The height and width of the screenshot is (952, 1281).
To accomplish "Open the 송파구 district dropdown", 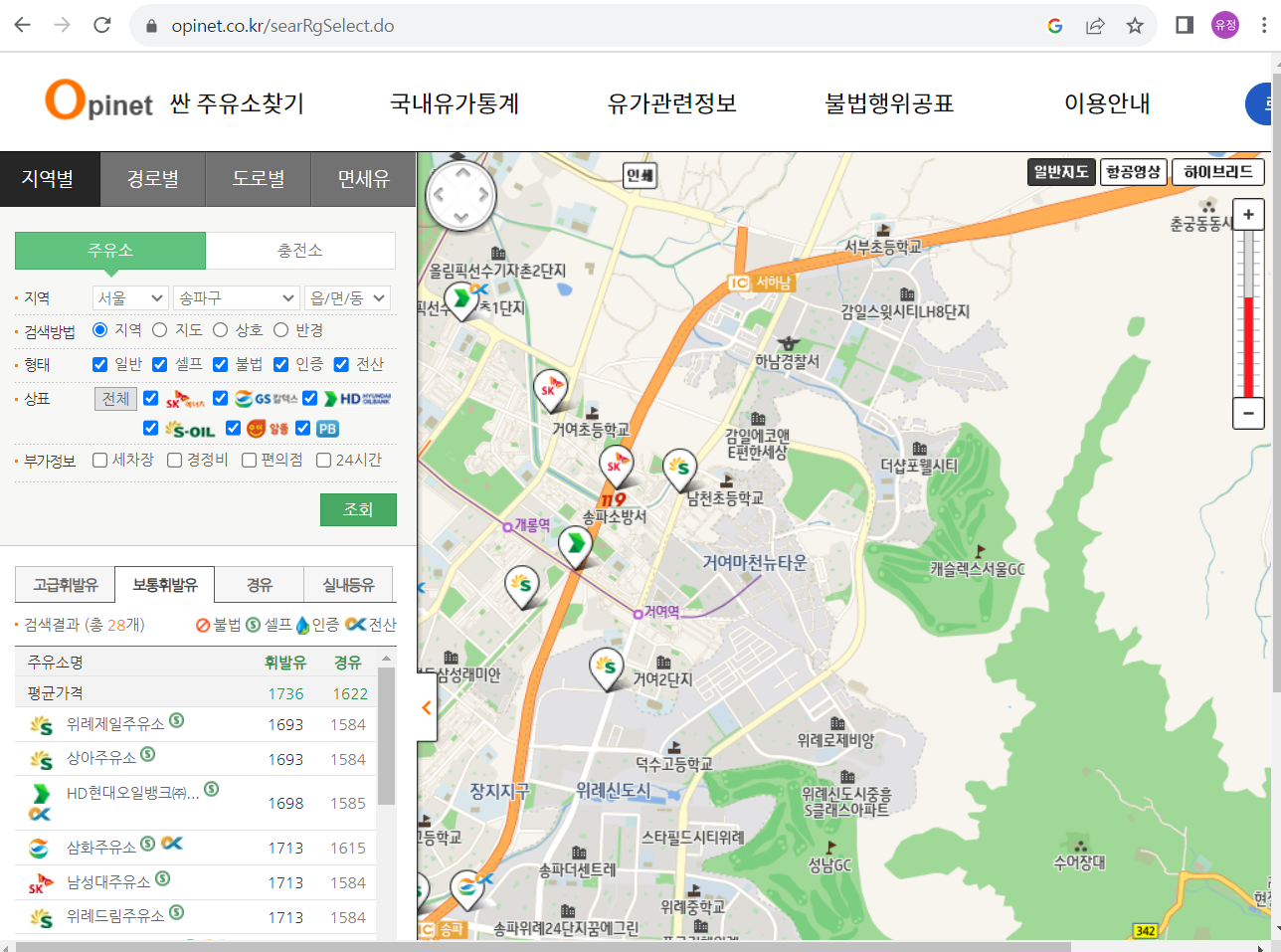I will pos(237,297).
